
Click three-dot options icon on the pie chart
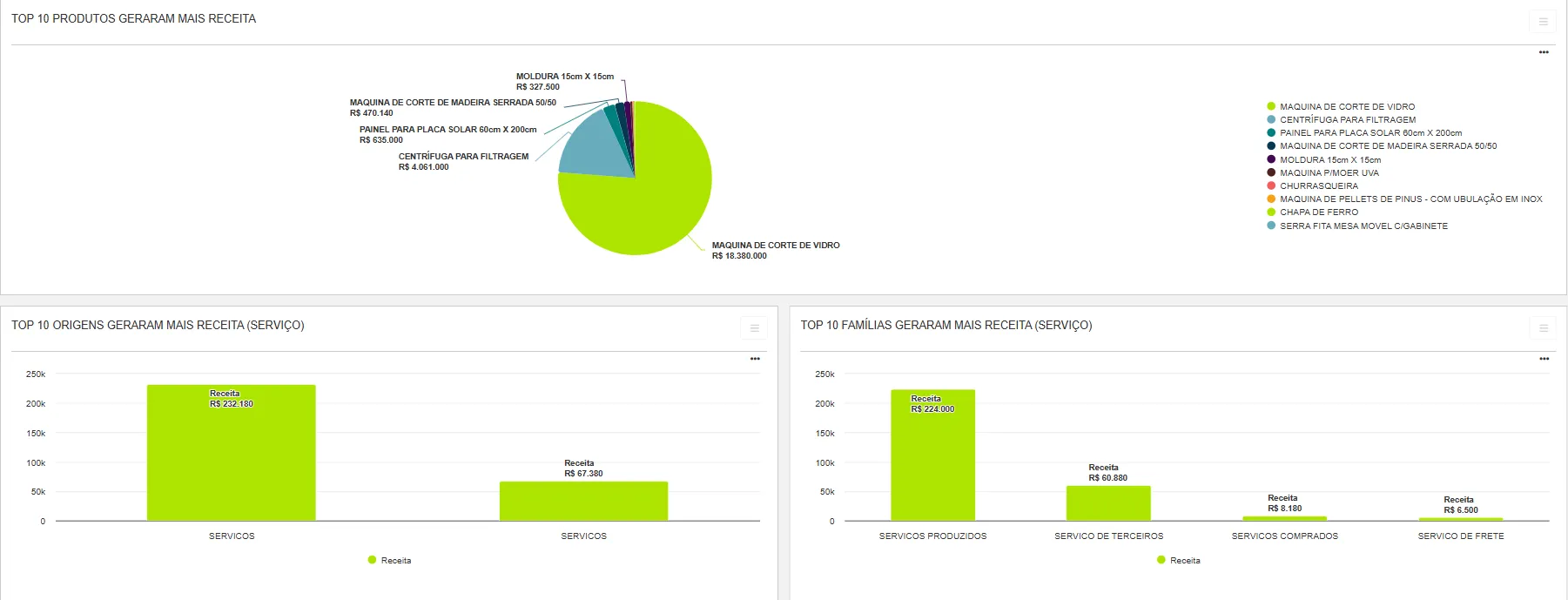1544,52
